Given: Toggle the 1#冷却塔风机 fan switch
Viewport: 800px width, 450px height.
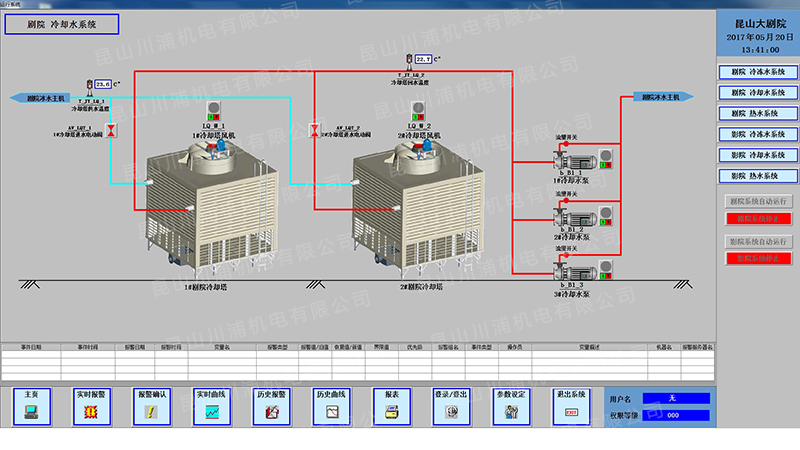Looking at the screenshot, I should pyautogui.click(x=213, y=109).
